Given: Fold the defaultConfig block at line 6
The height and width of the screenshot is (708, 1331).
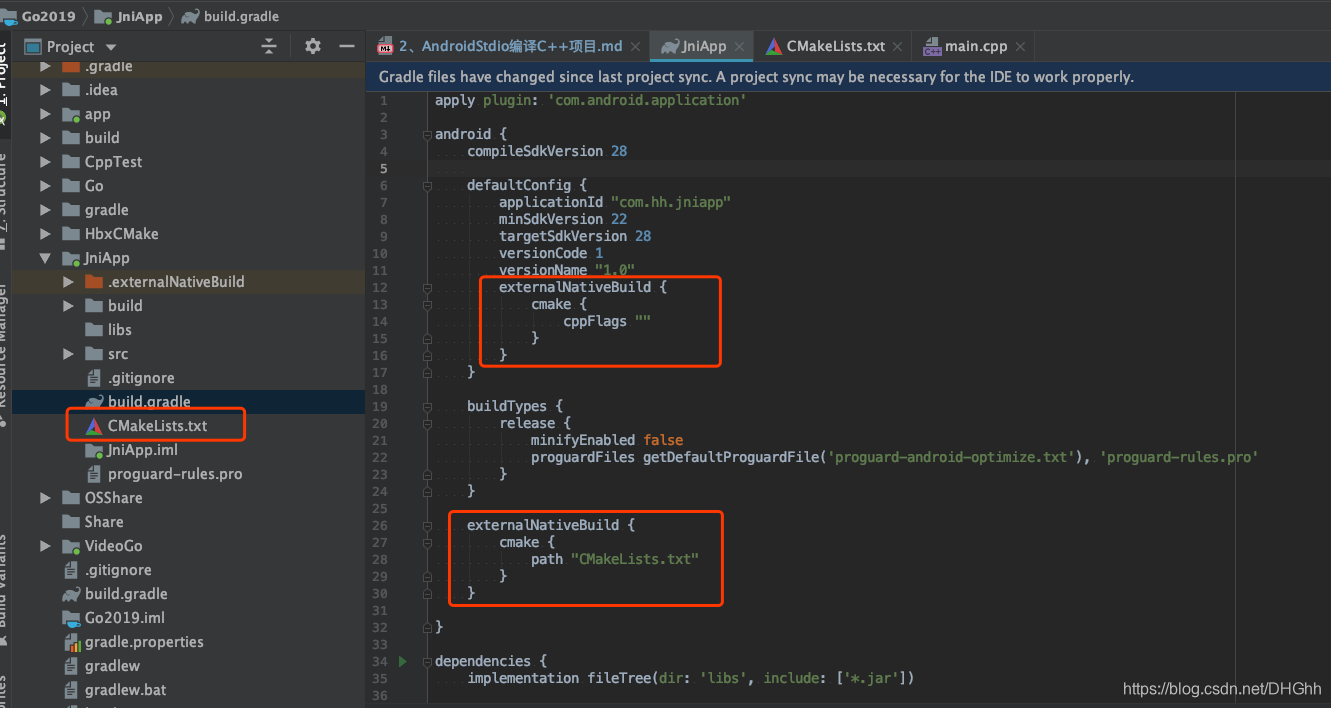Looking at the screenshot, I should click(427, 185).
